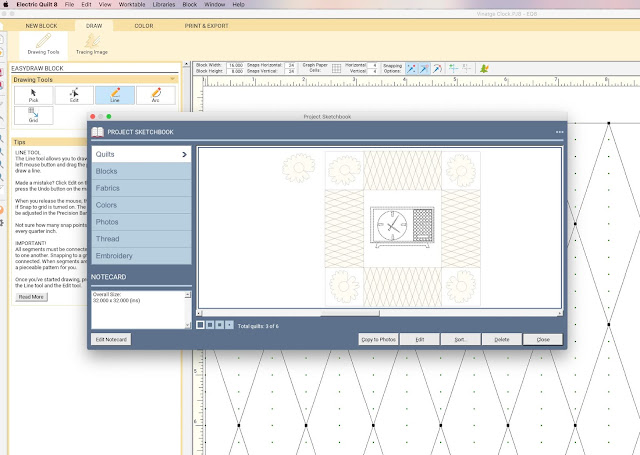Select Embroidery section in sketchbook
Image resolution: width=640 pixels, height=455 pixels.
141,256
